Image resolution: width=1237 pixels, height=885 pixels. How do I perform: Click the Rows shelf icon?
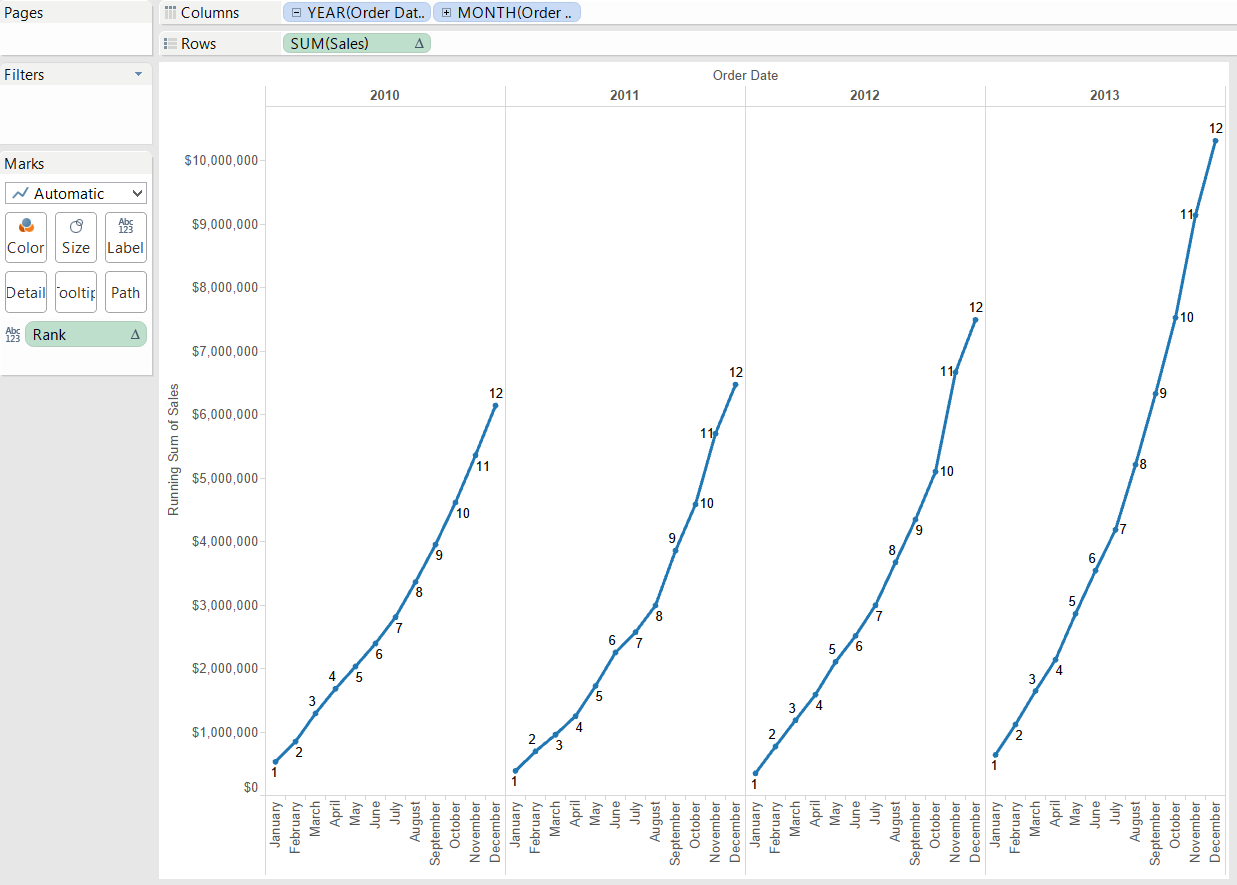click(170, 44)
